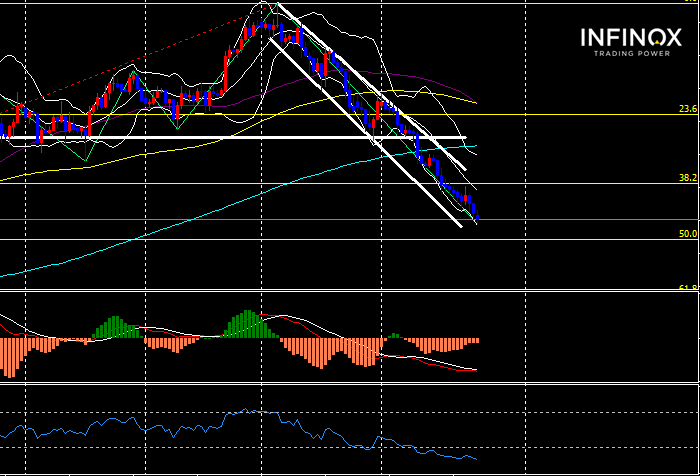
Task: Click the 23.6 Fibonacci level label
Action: pos(688,109)
